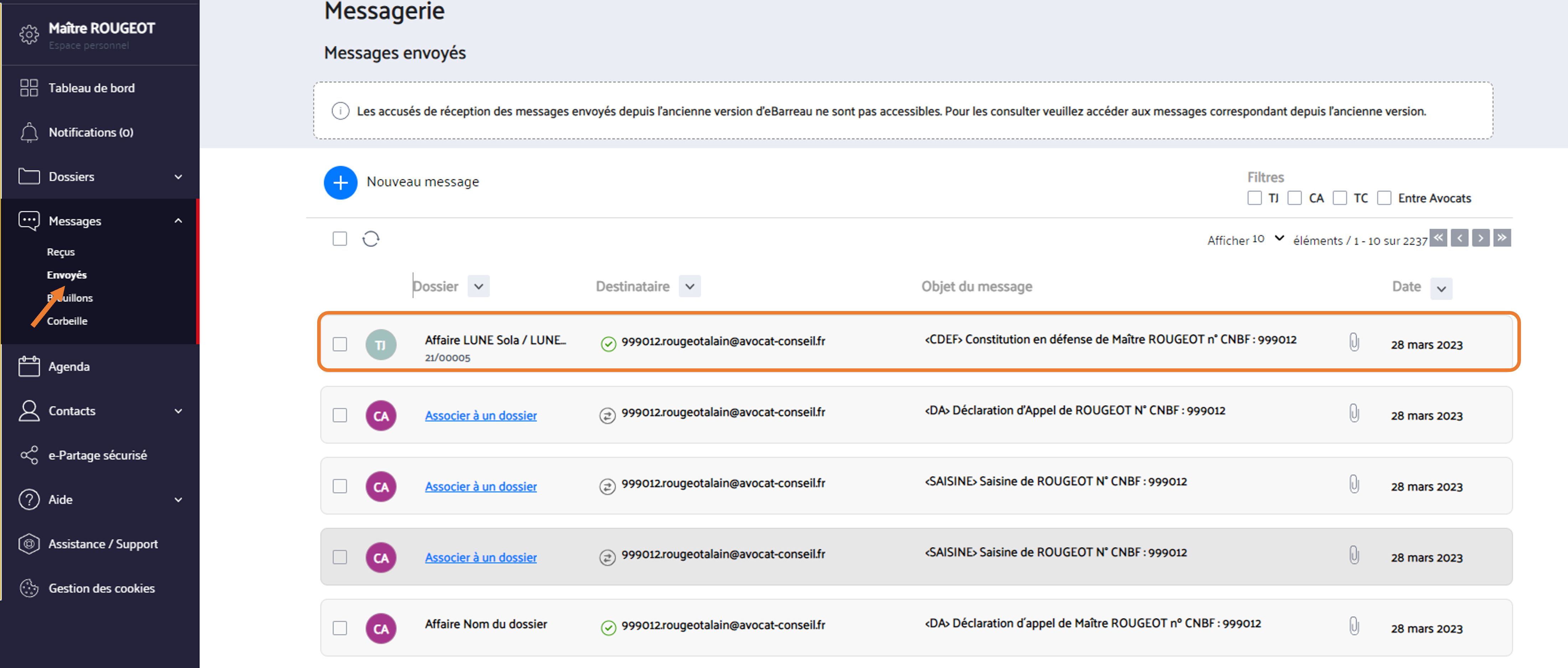Open the Destinataire column dropdown

(x=690, y=286)
